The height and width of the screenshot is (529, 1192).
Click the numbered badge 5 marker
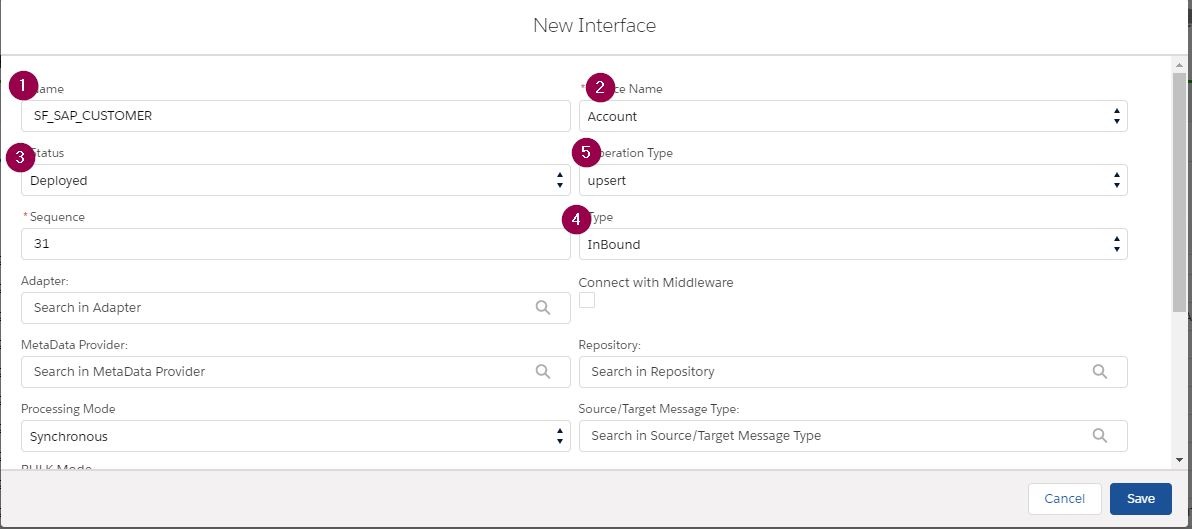[x=586, y=153]
